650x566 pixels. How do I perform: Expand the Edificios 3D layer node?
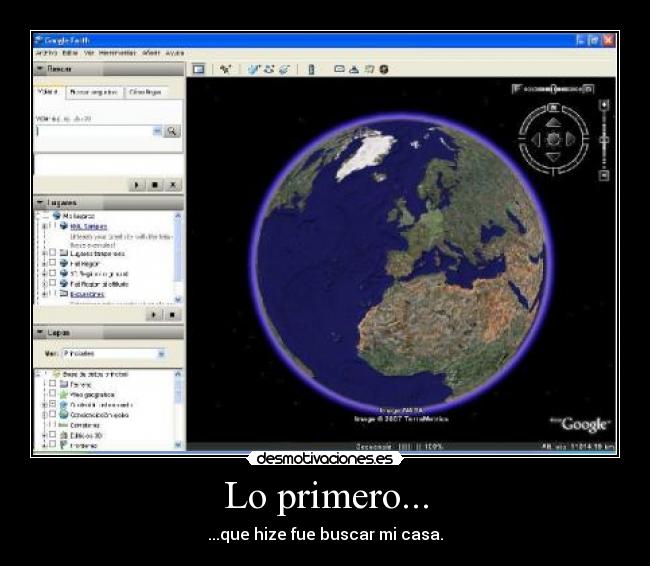pyautogui.click(x=44, y=435)
